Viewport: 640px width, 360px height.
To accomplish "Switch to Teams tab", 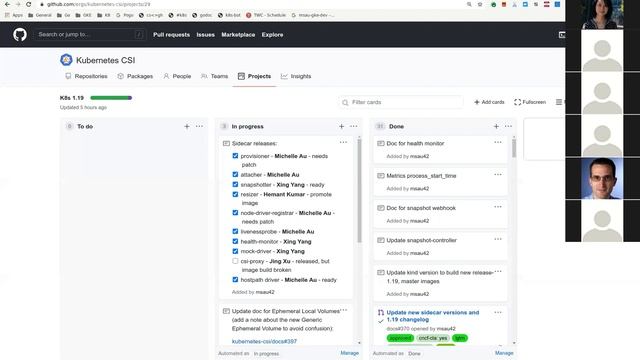I will [214, 76].
